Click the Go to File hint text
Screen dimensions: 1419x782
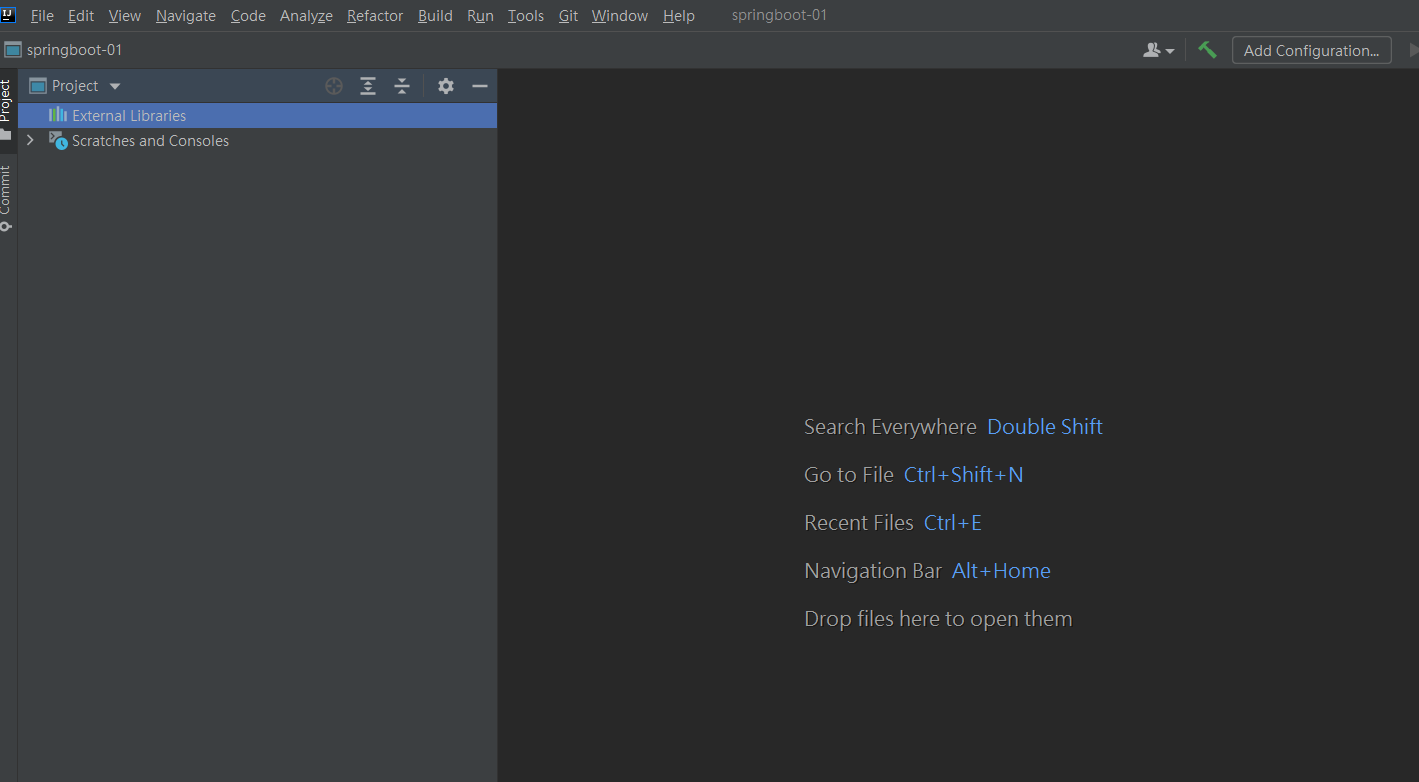tap(849, 475)
